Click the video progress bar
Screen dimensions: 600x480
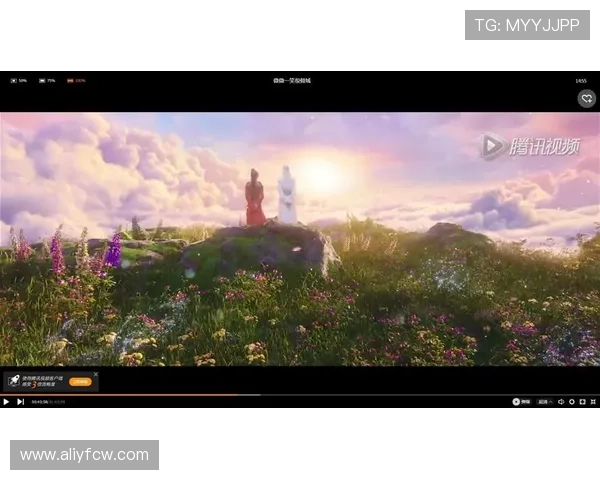tap(300, 395)
